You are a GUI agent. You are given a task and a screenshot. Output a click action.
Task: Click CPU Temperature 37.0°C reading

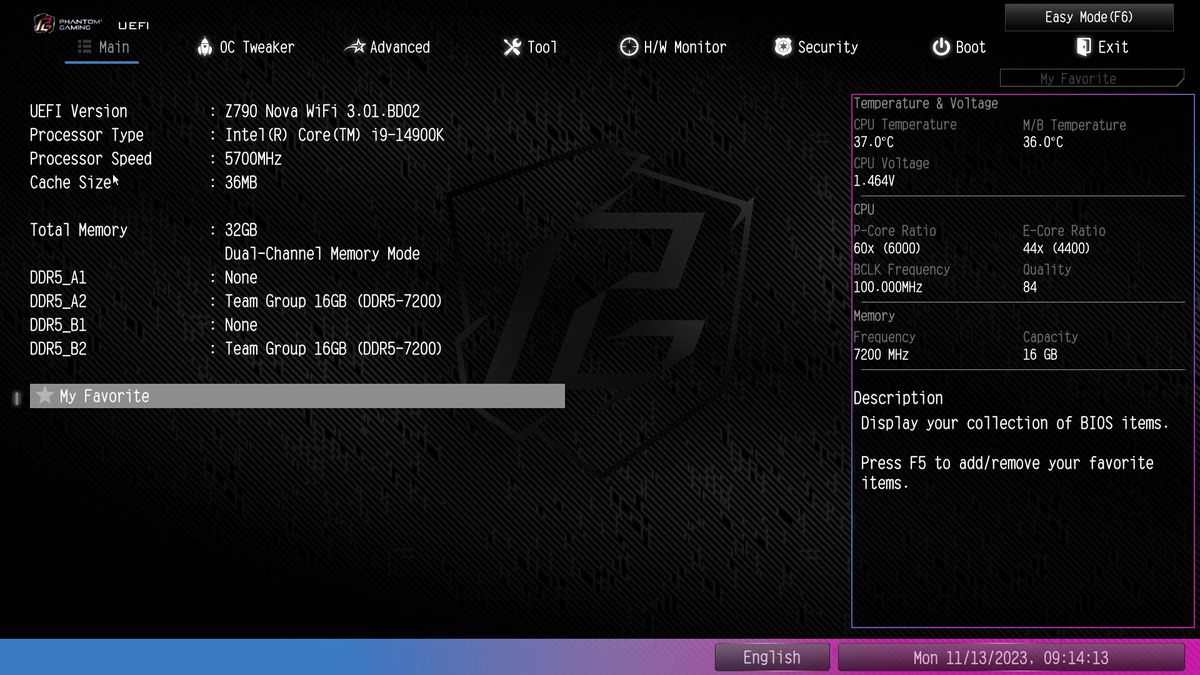(874, 142)
